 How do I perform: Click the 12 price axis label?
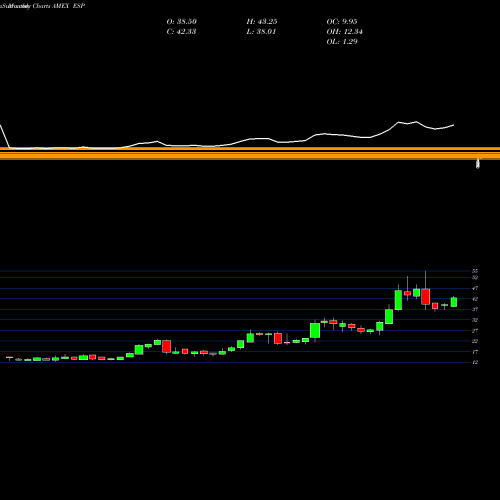coord(475,362)
